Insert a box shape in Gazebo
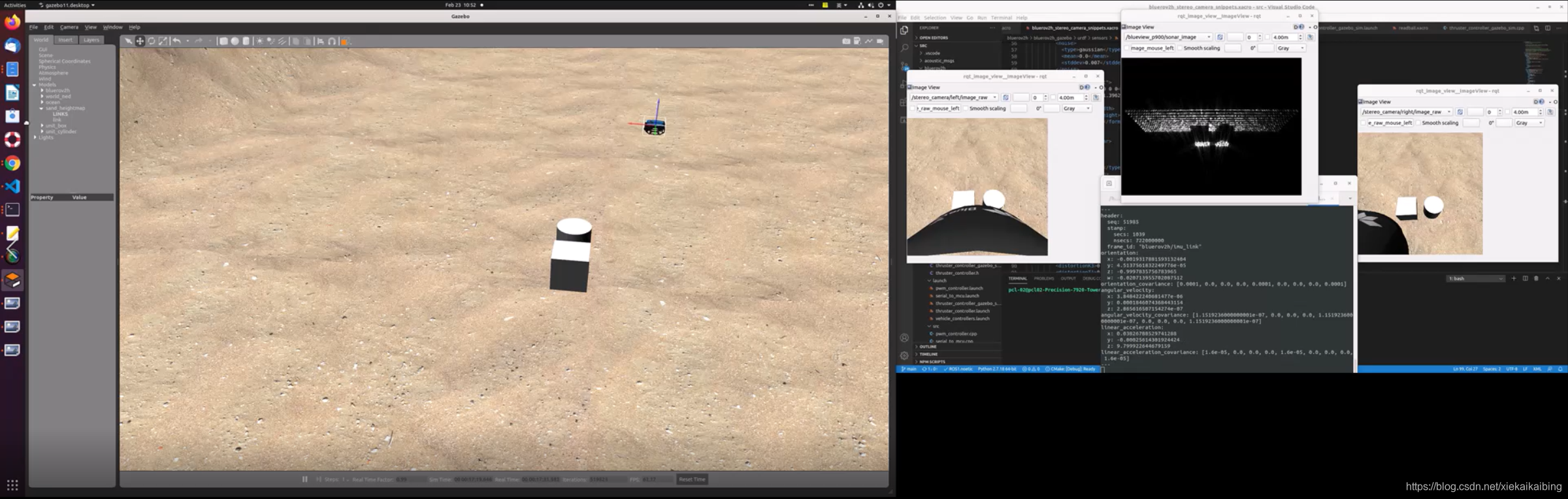Screen dimensions: 1568x499 point(223,41)
